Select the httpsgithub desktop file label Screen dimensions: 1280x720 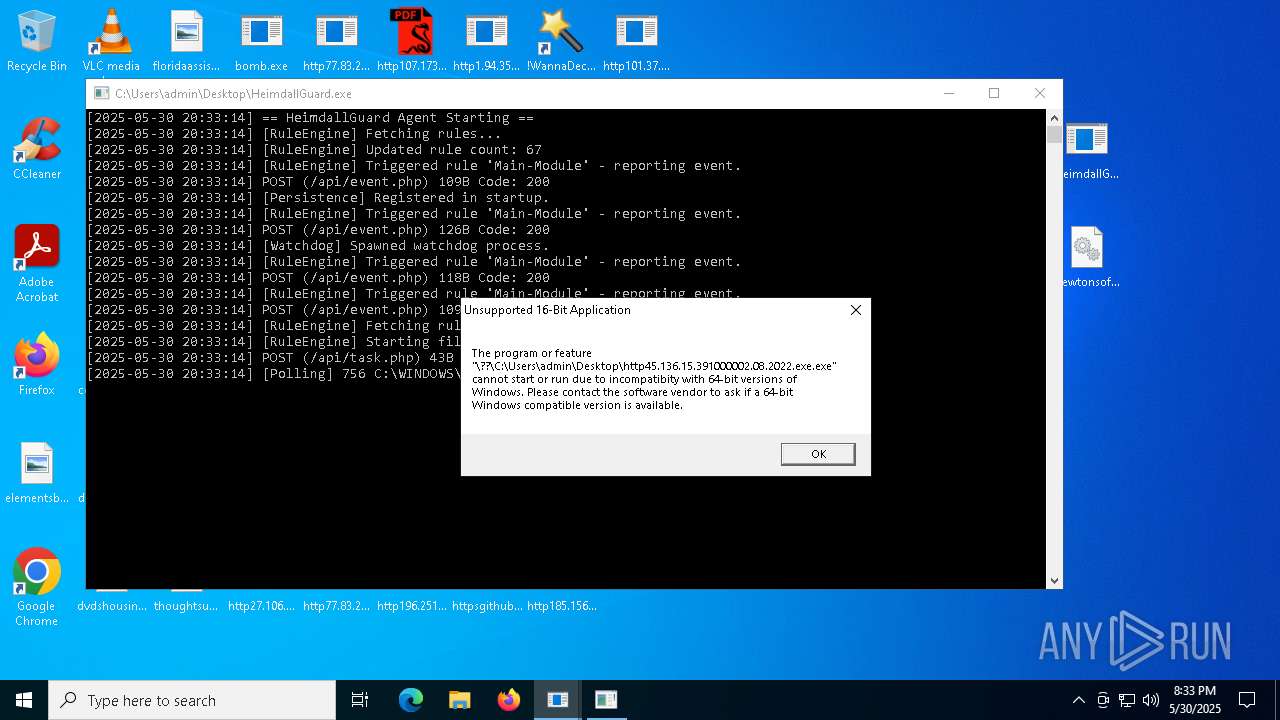click(486, 606)
